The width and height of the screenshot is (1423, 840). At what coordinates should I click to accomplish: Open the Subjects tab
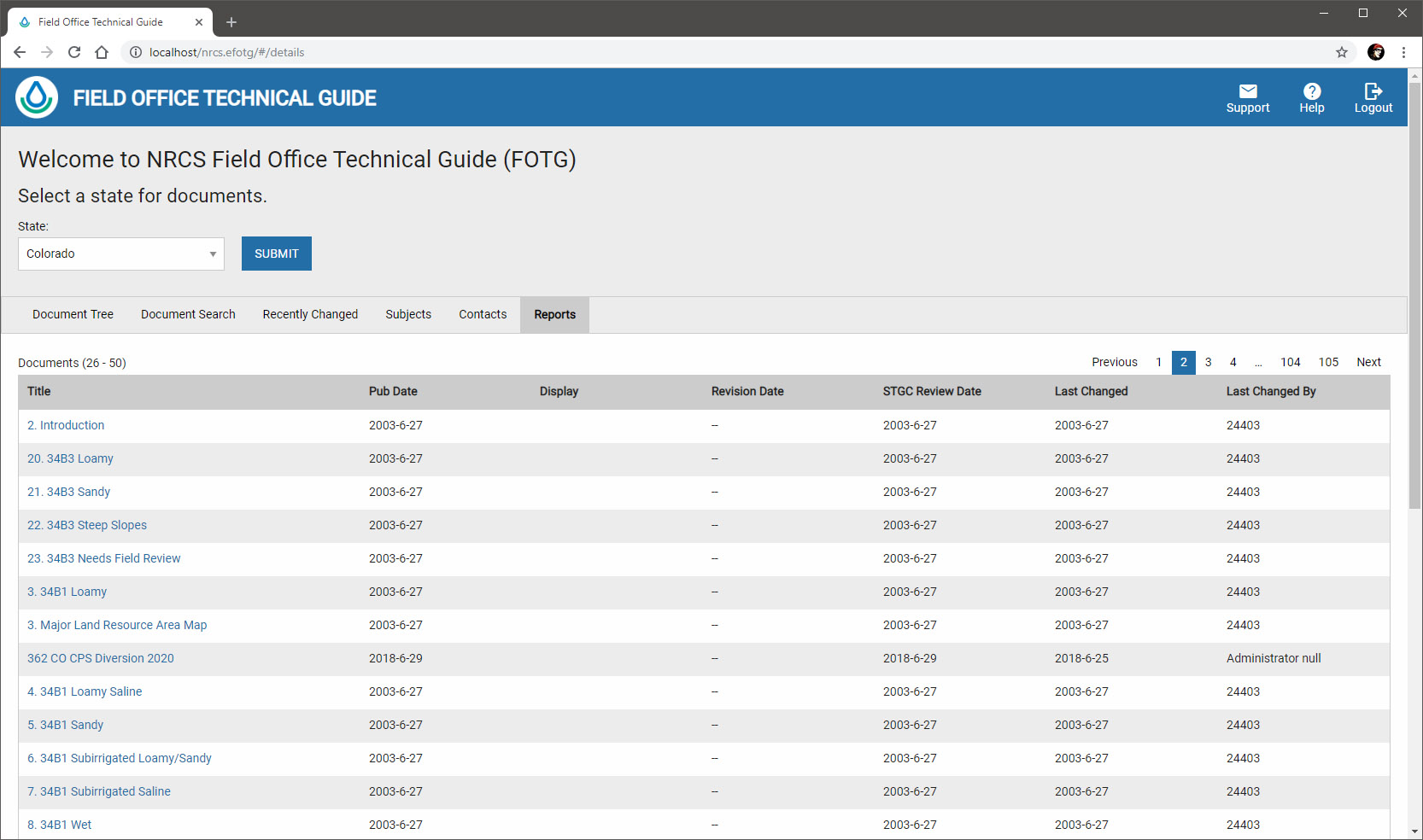[408, 314]
